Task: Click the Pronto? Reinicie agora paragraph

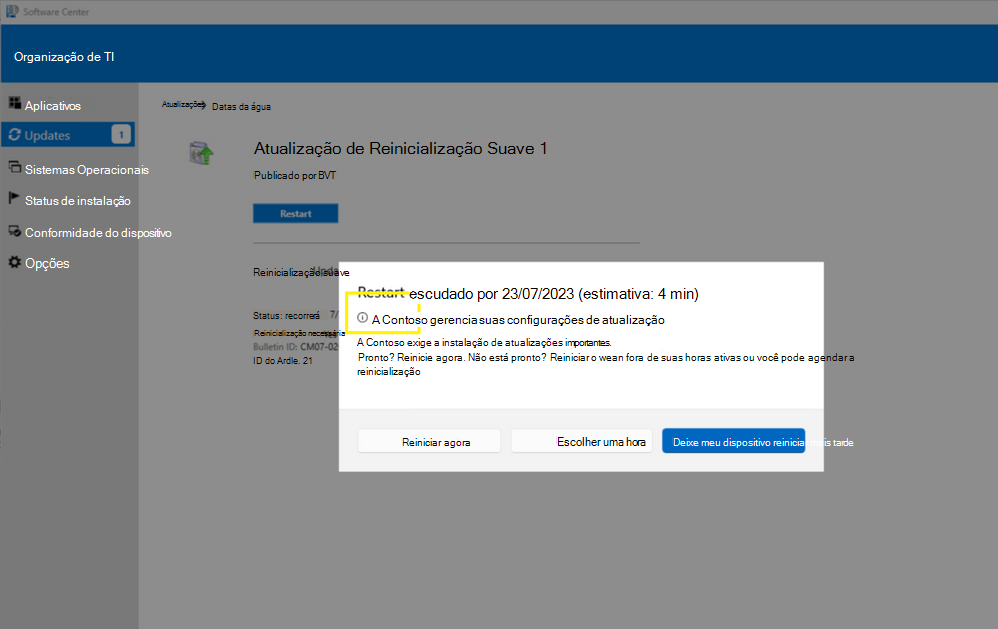Action: [605, 364]
